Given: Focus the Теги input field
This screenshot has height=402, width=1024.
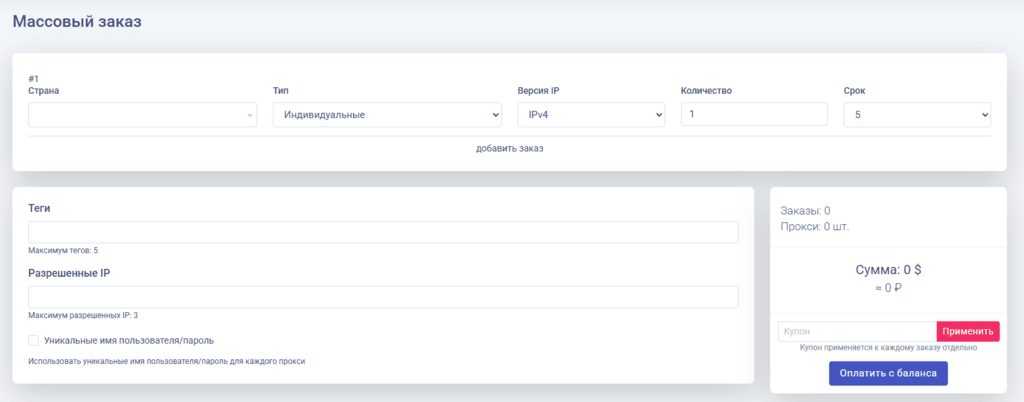Looking at the screenshot, I should [x=383, y=232].
